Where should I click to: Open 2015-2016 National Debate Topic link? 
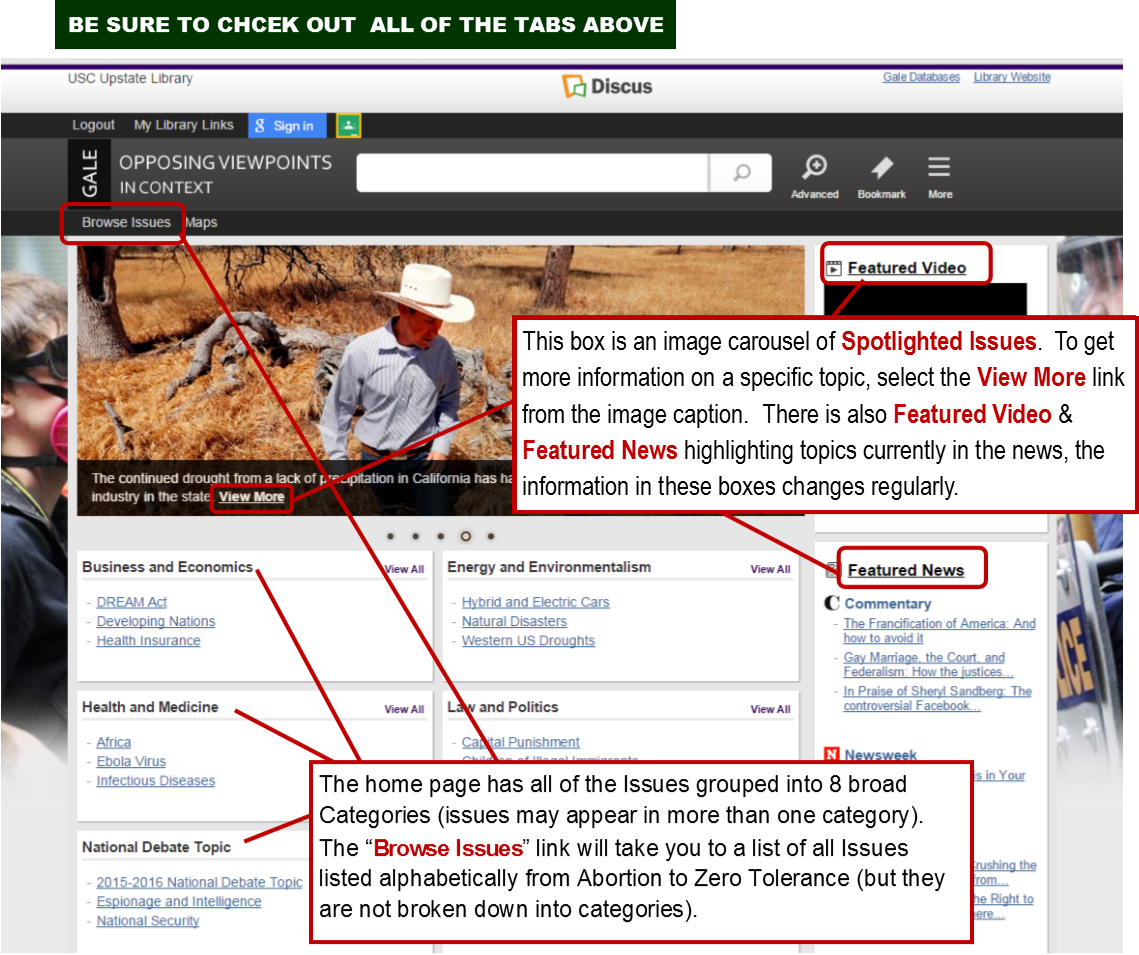tap(199, 882)
